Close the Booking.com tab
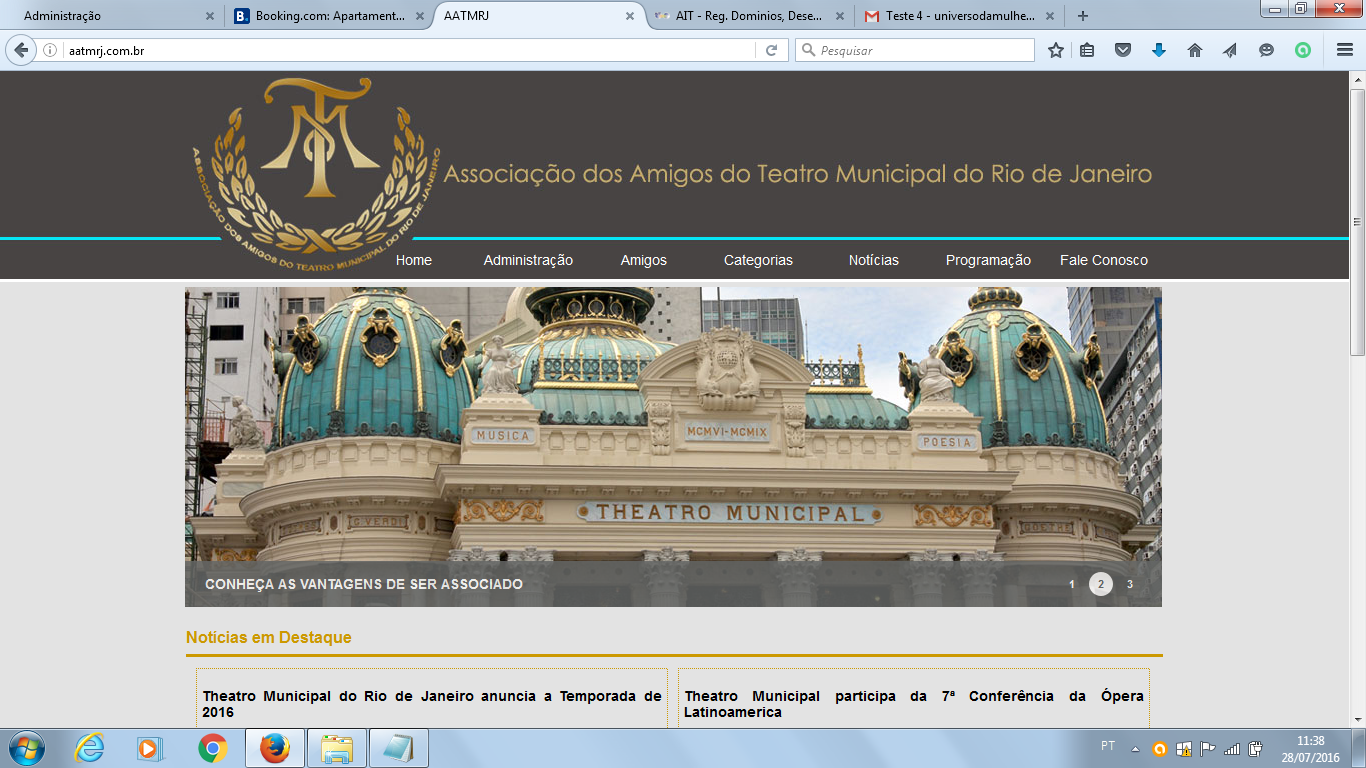 (420, 16)
